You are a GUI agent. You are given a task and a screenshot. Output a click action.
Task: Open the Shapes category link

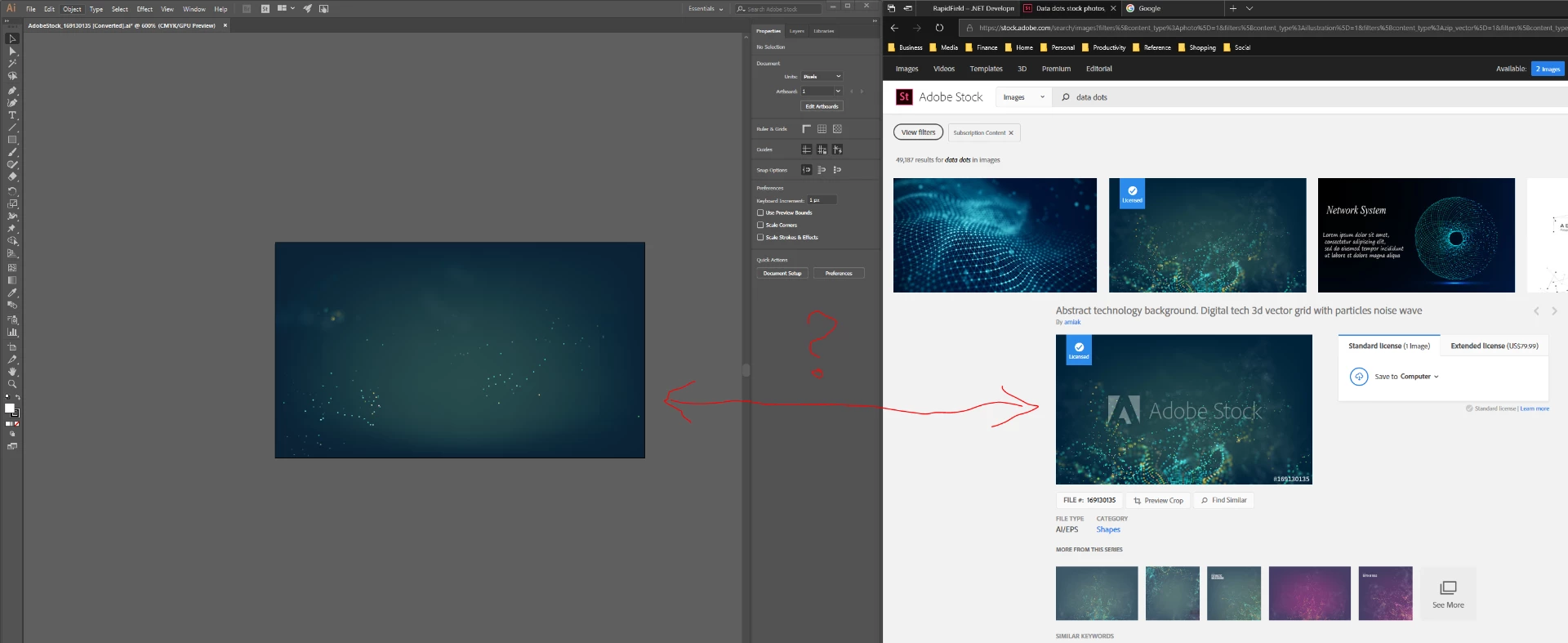1108,529
